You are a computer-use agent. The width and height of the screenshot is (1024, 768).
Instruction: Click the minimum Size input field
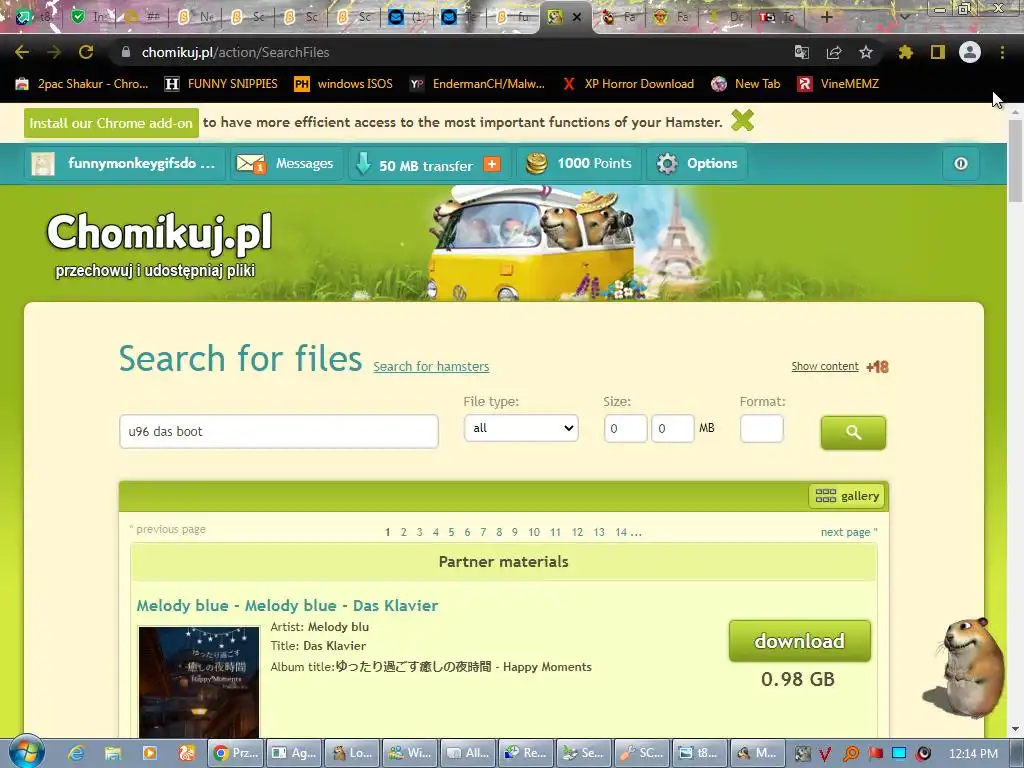tap(625, 428)
